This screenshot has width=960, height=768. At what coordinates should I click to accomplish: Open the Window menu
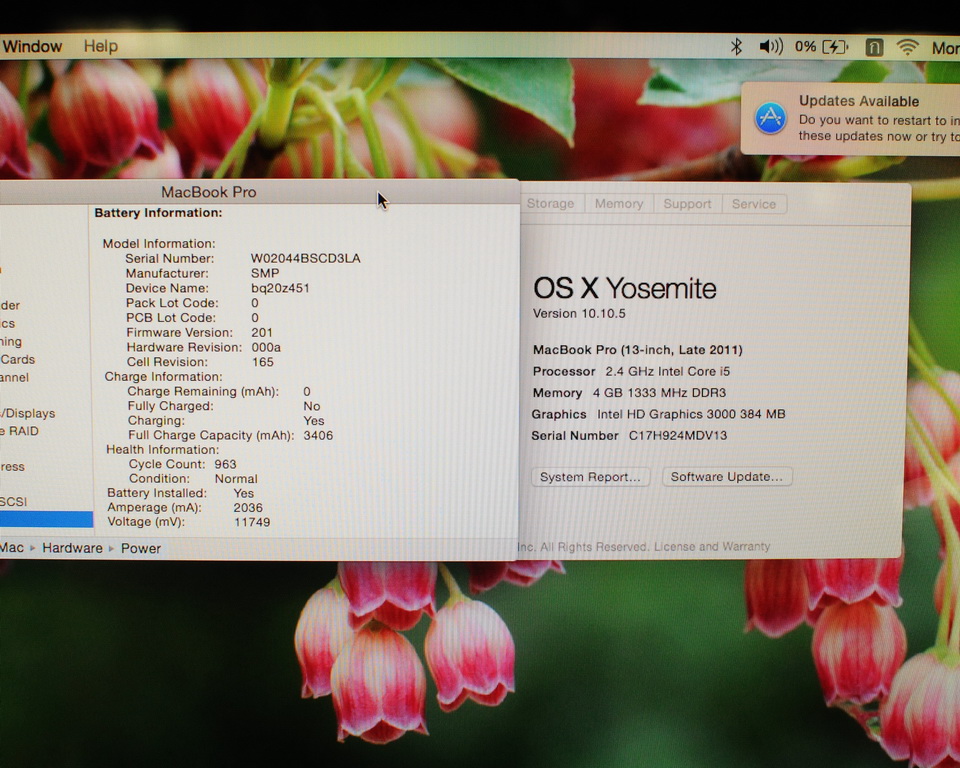(x=32, y=47)
